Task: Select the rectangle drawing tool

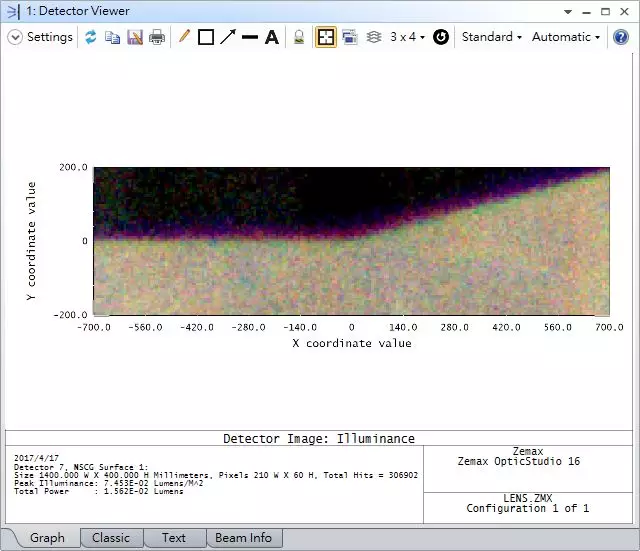Action: pyautogui.click(x=206, y=37)
